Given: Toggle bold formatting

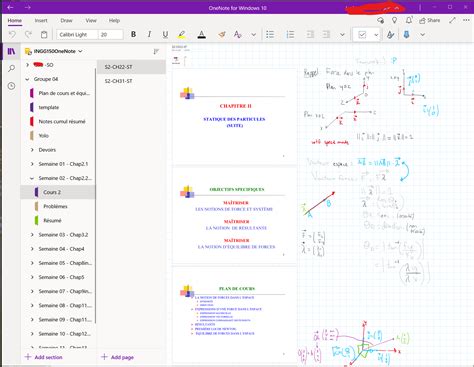Looking at the screenshot, I should click(x=133, y=34).
